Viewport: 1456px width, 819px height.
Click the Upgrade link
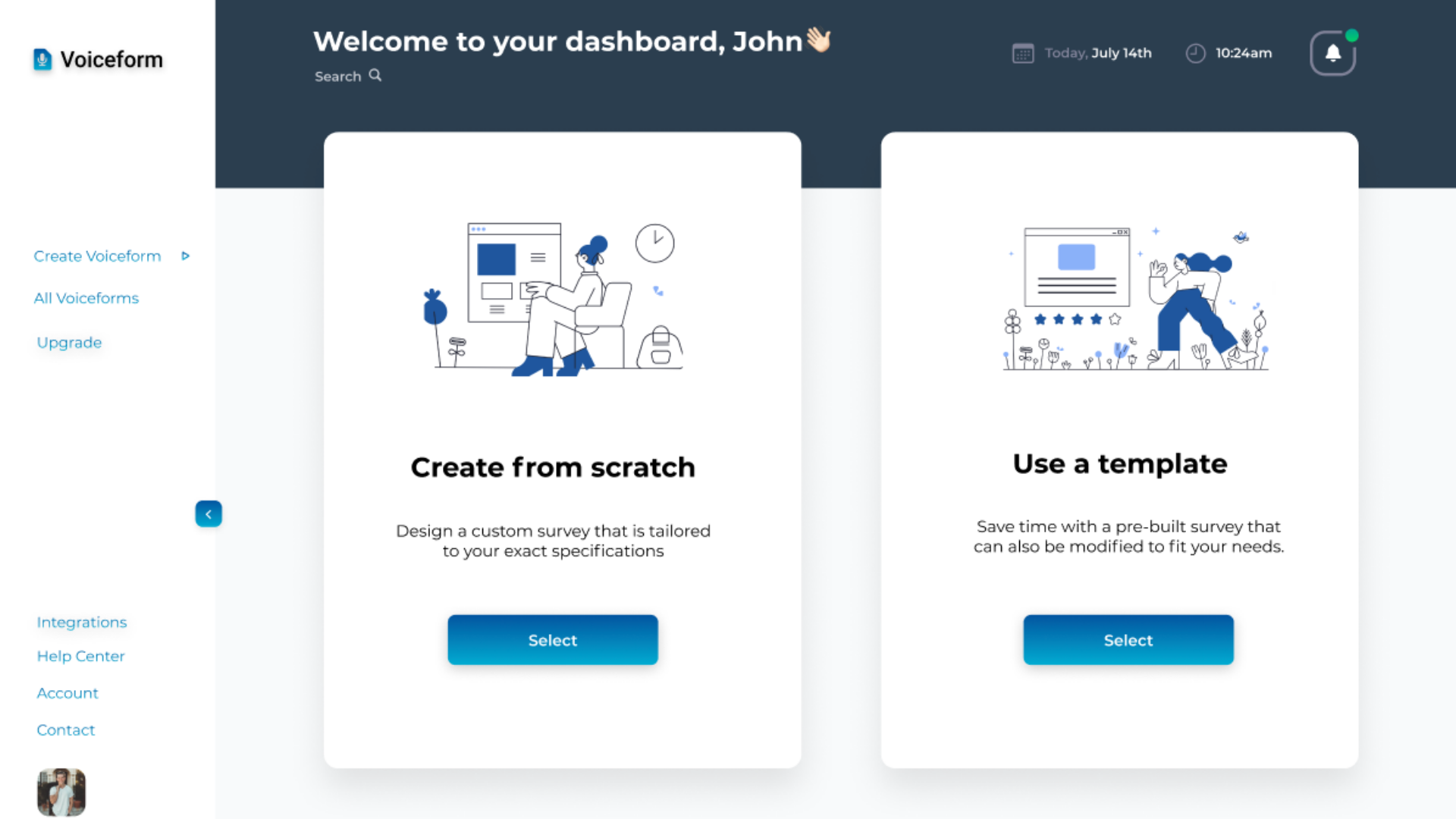click(x=69, y=341)
